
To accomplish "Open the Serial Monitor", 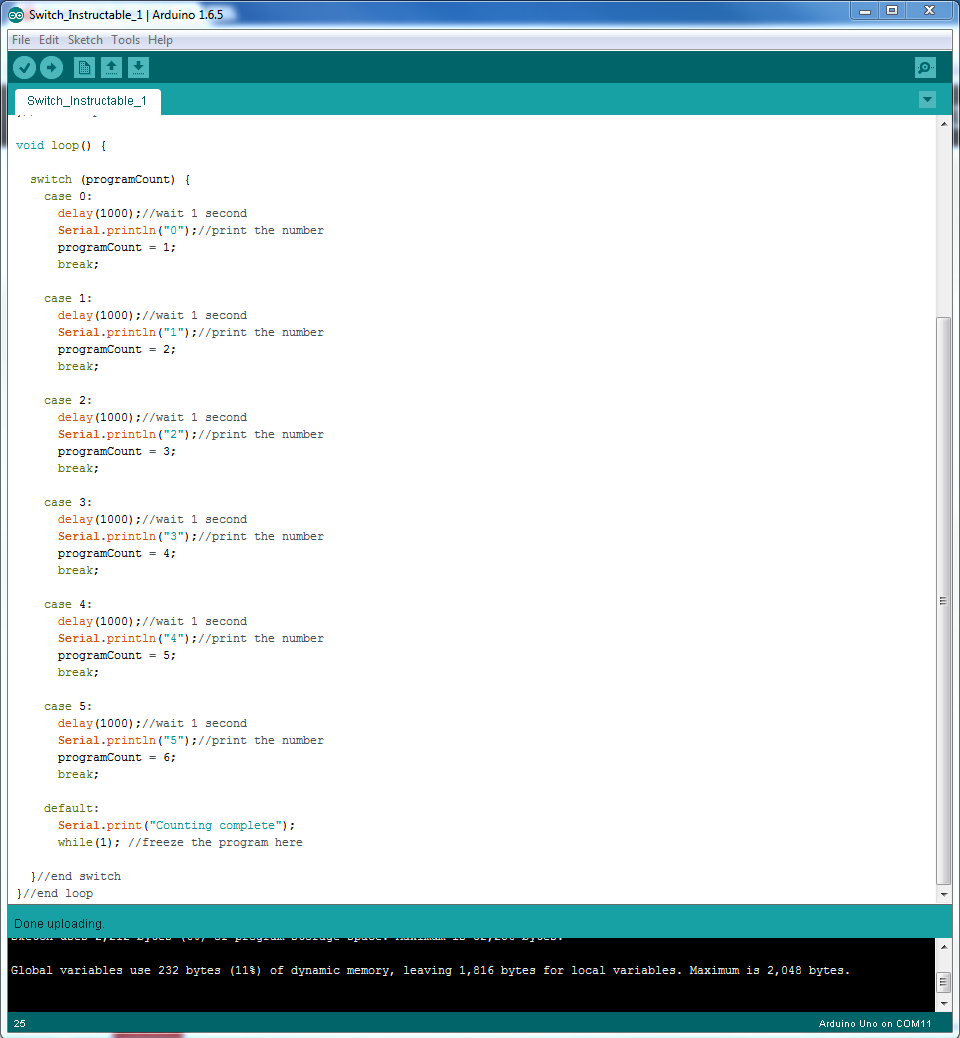I will 925,67.
